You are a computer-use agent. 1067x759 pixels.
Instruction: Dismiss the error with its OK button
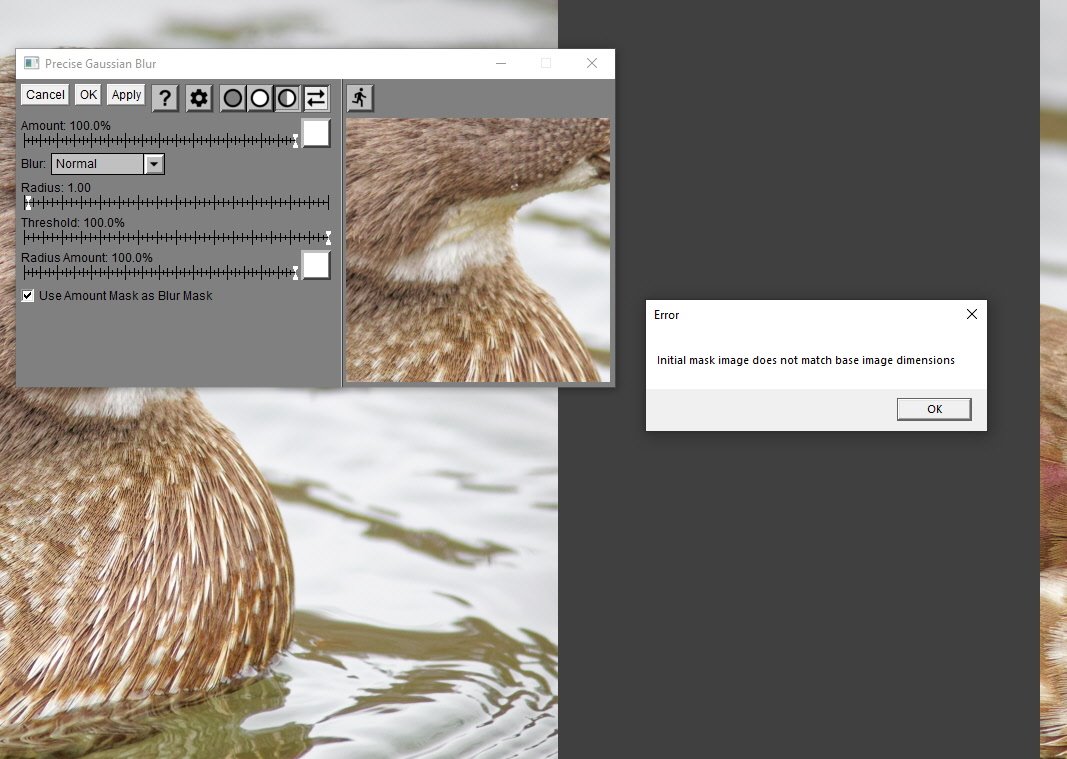point(934,409)
